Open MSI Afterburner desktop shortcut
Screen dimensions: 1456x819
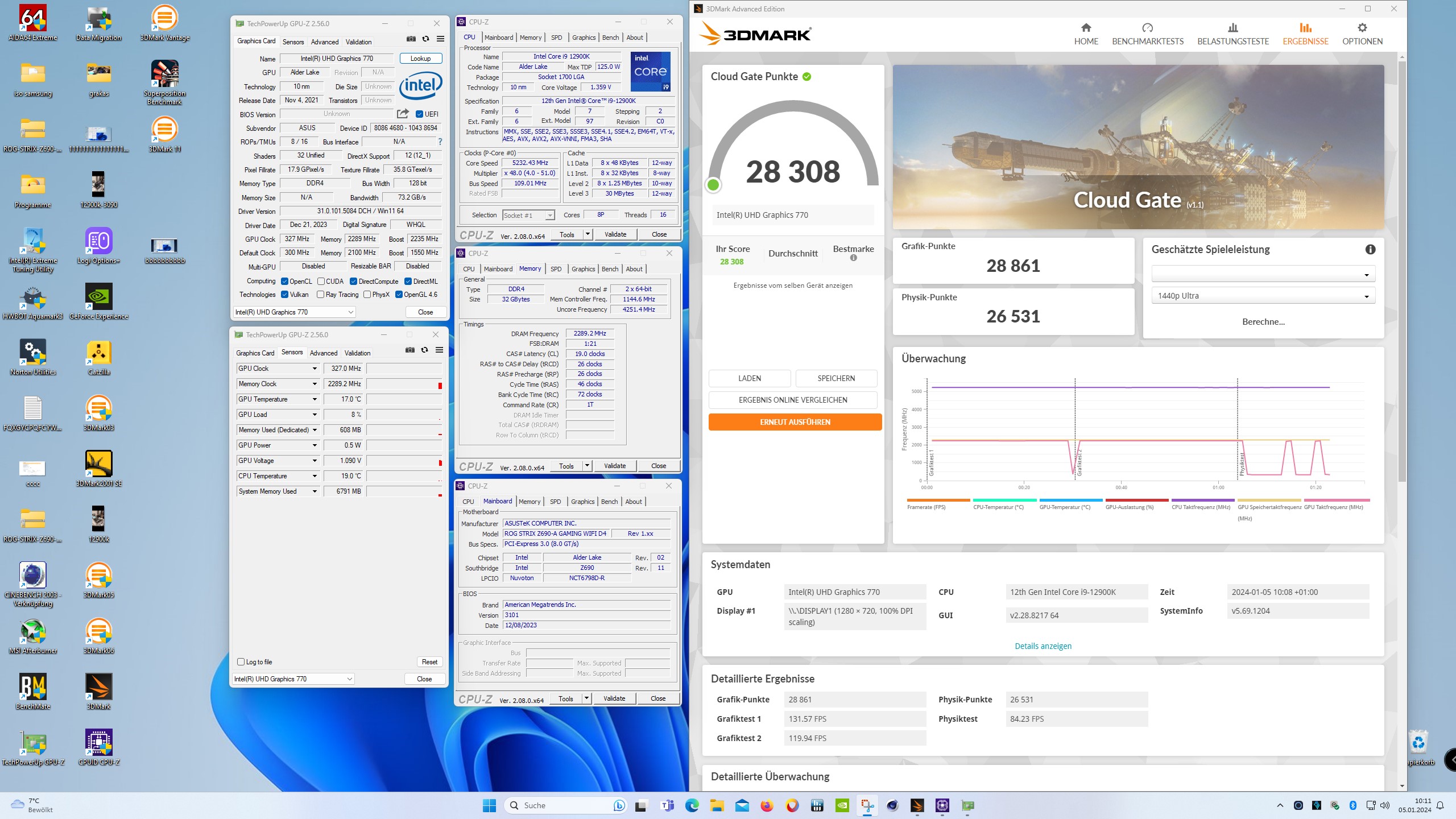click(33, 636)
